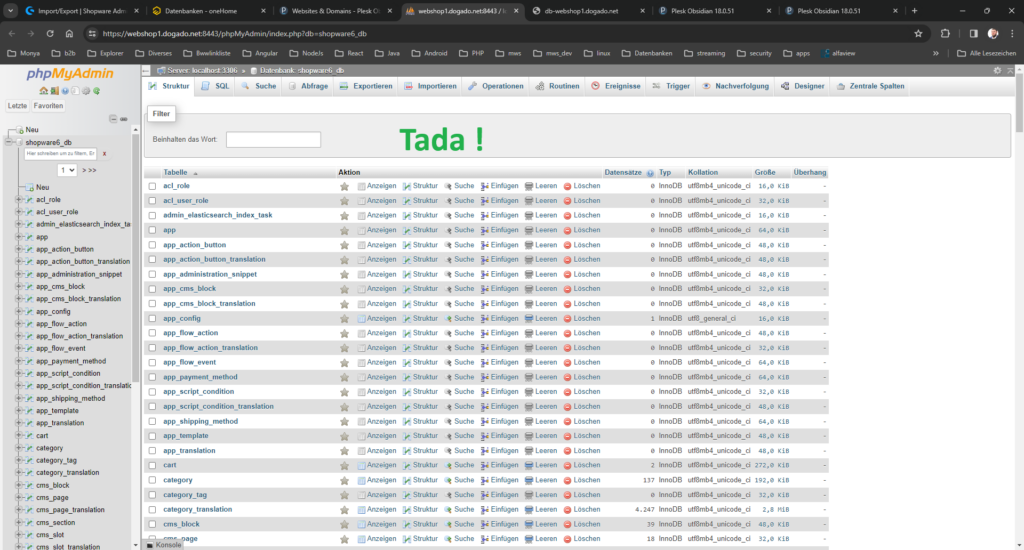Click the favorite star for acl_role
1024x550 pixels.
tap(344, 186)
